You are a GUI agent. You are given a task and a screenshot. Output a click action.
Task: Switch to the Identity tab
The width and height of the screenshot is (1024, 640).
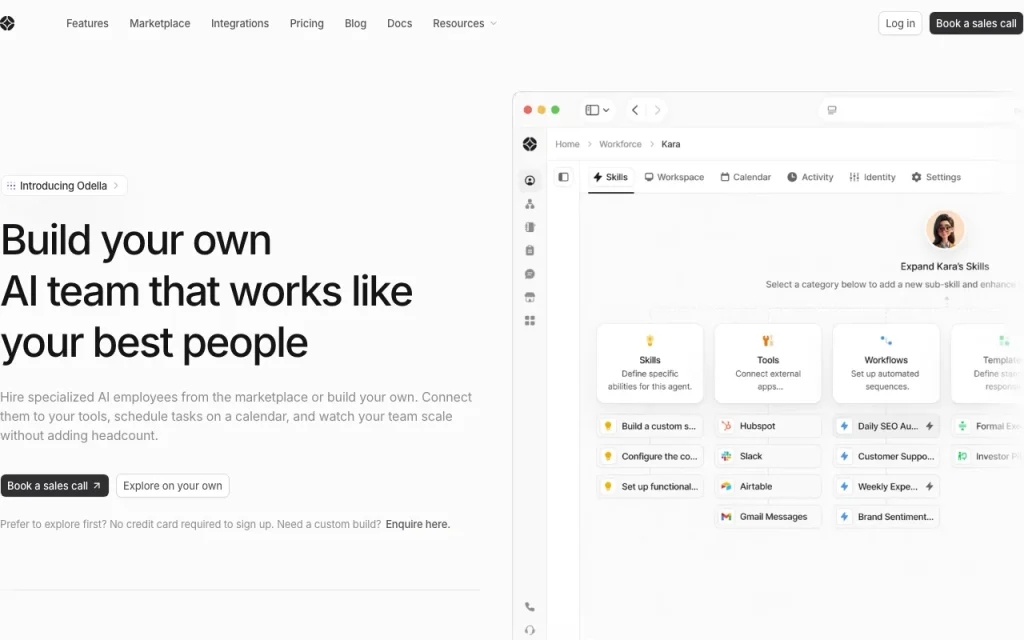tap(872, 177)
